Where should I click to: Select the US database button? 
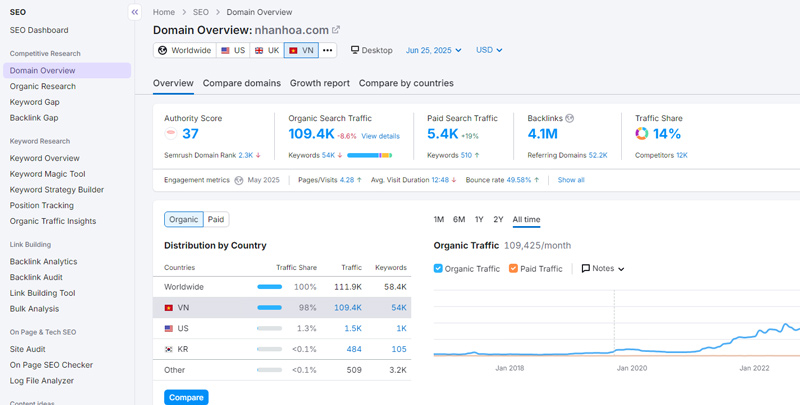point(233,50)
